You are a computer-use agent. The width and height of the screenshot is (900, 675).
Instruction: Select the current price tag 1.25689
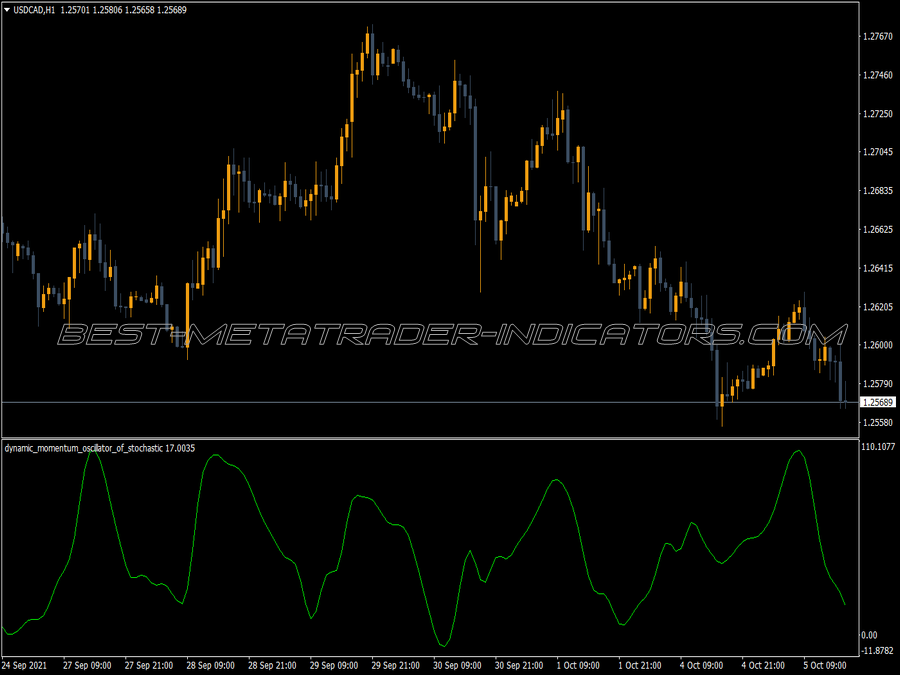(x=878, y=402)
